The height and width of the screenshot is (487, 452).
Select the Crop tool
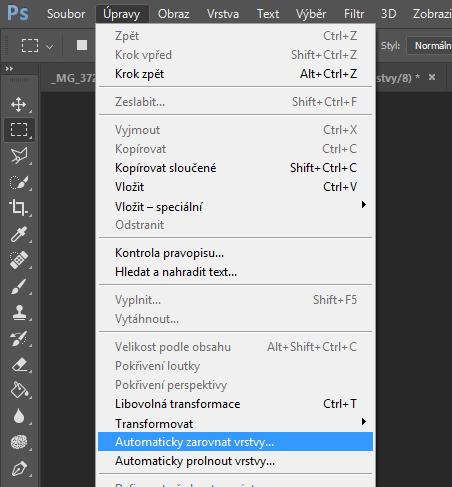click(18, 207)
